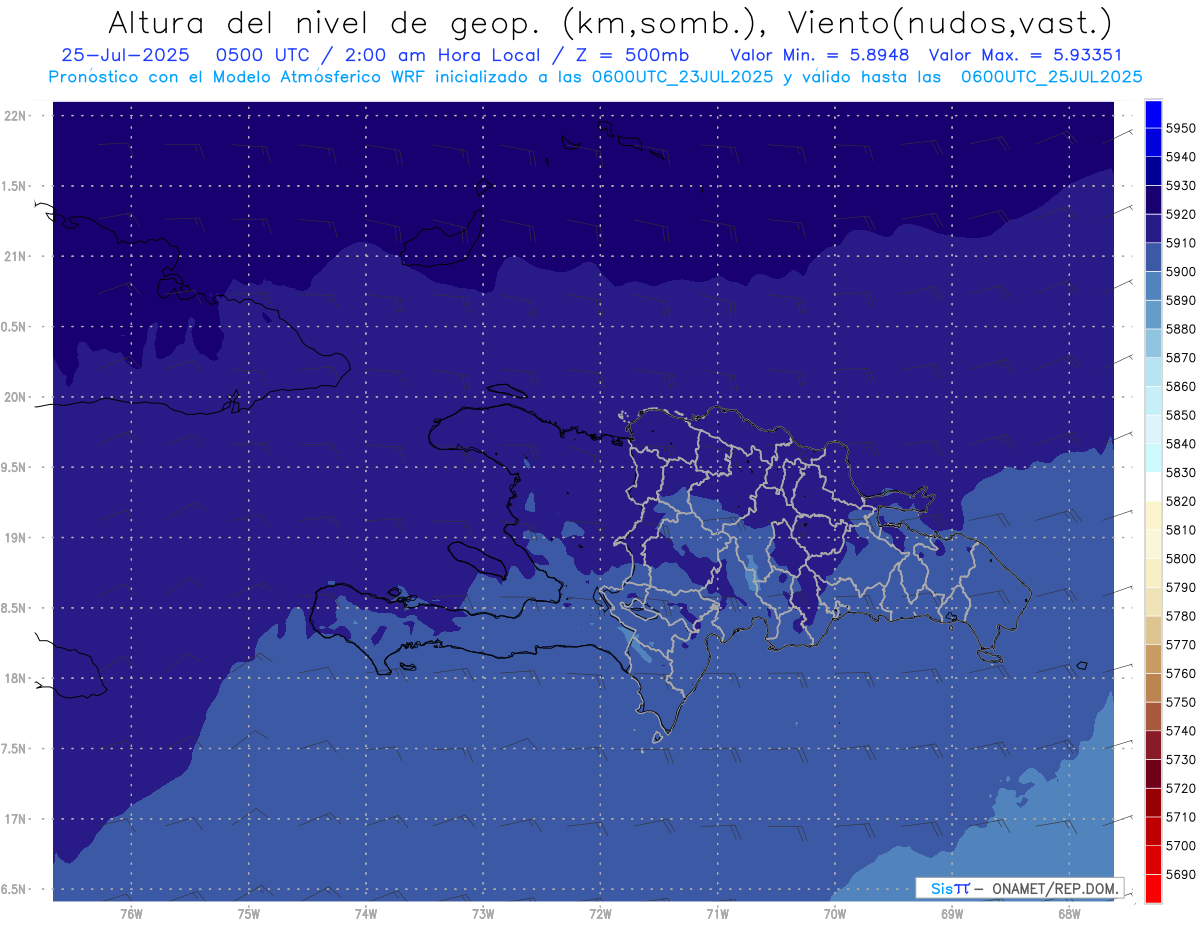This screenshot has width=1200, height=927.
Task: Click the '21N' latitude label
Action: point(15,257)
